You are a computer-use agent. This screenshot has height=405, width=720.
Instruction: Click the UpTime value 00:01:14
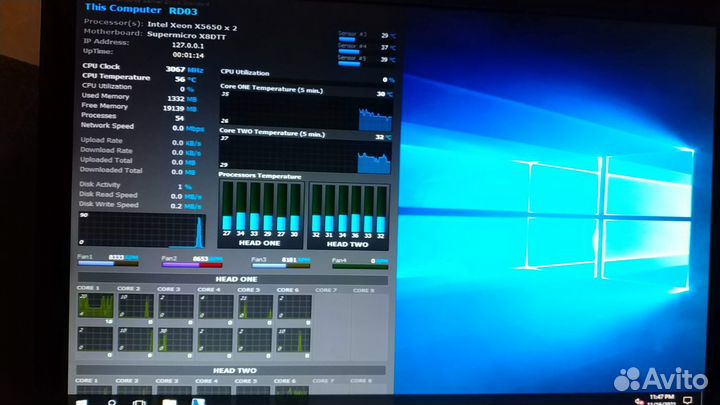coord(188,55)
